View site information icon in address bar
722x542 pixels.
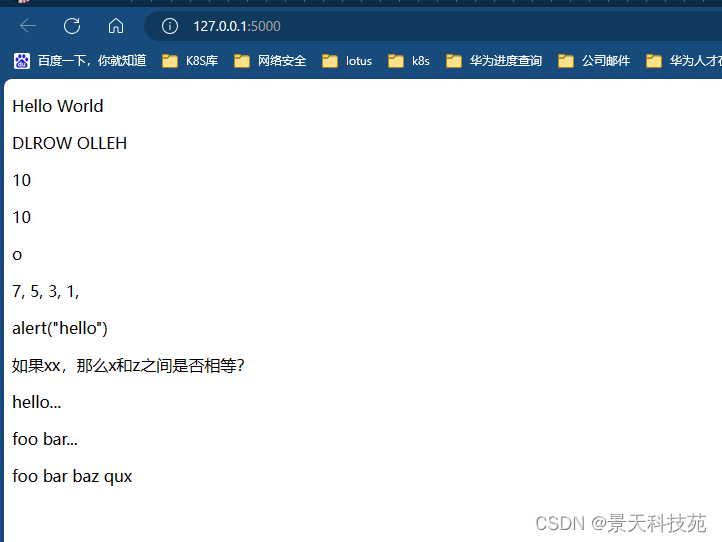click(x=169, y=26)
